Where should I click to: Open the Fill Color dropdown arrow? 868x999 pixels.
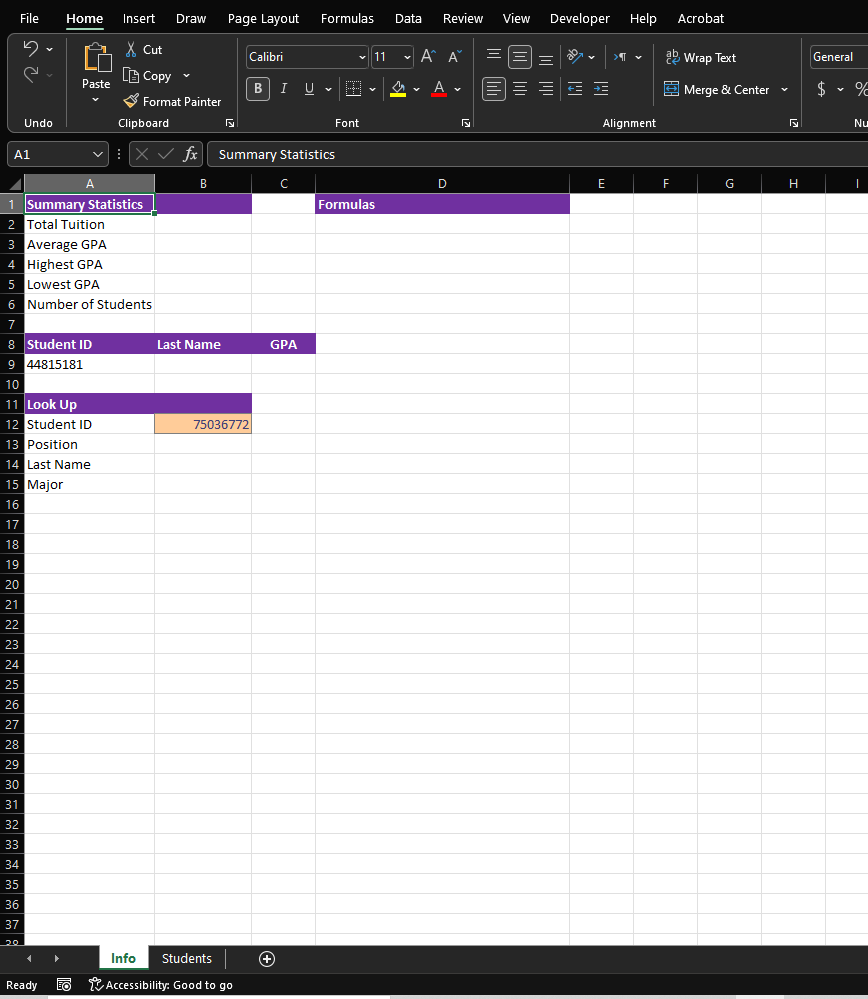tap(417, 89)
